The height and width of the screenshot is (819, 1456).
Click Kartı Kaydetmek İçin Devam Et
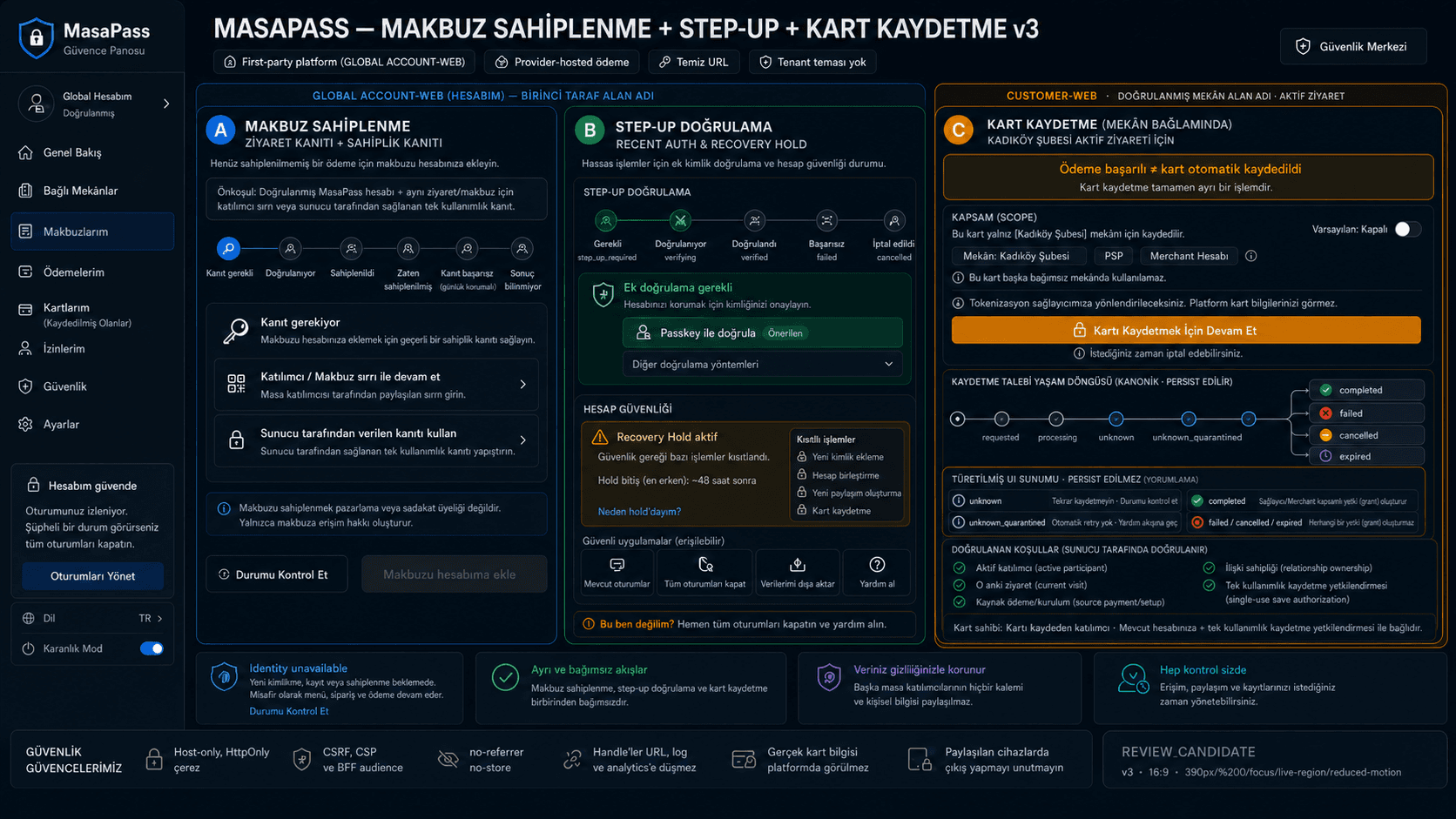(1186, 331)
